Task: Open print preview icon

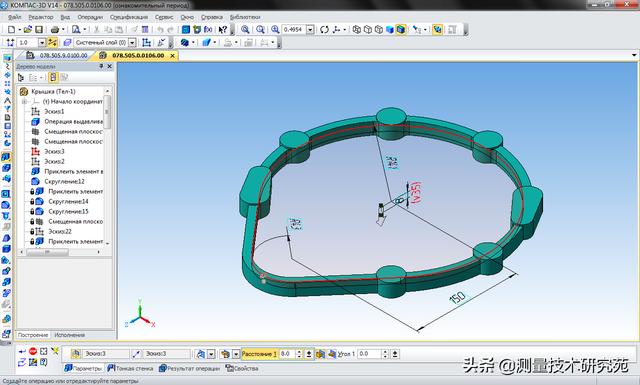Action: point(76,29)
